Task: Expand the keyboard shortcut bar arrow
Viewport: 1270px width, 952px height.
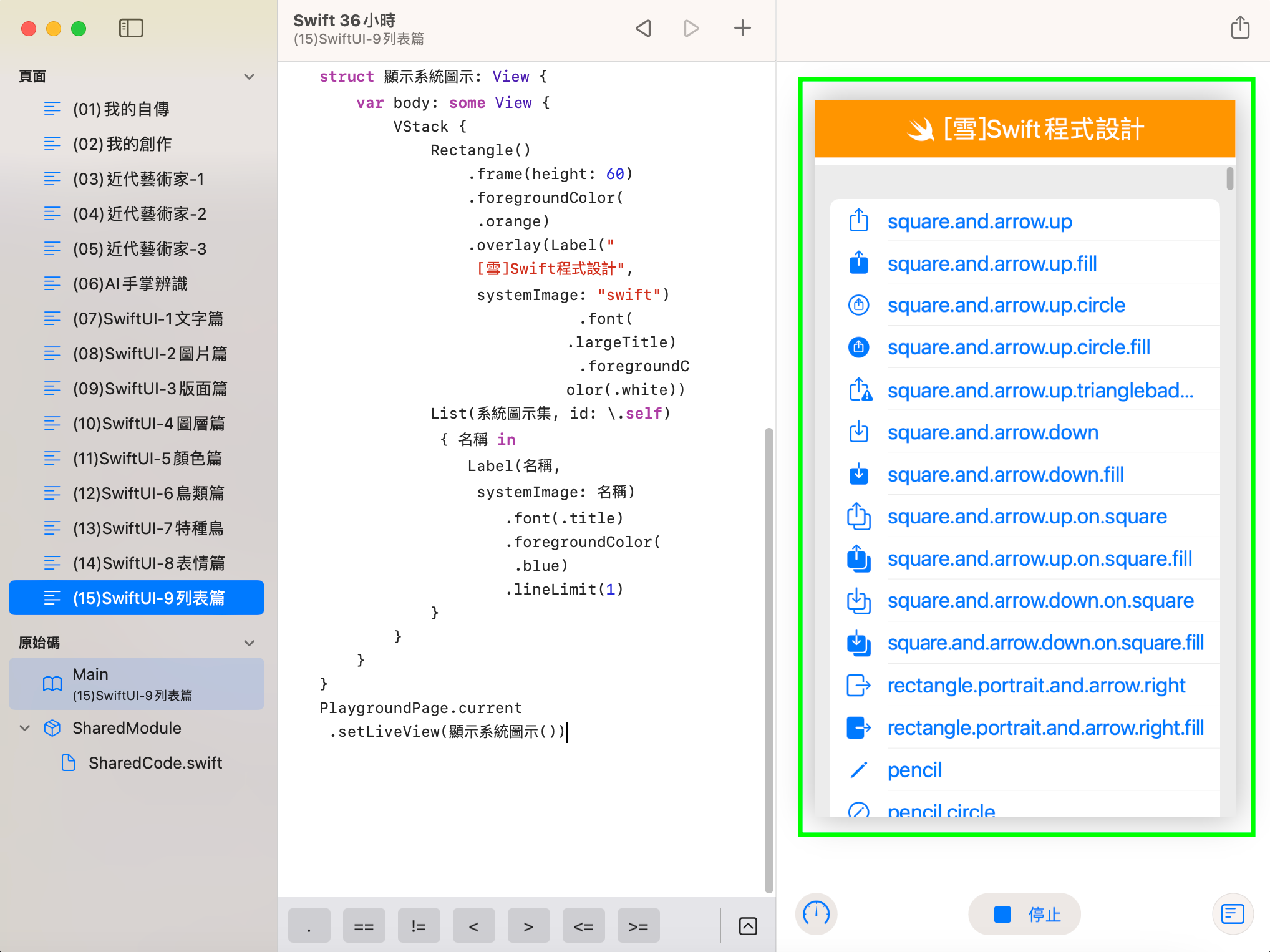Action: click(x=748, y=926)
